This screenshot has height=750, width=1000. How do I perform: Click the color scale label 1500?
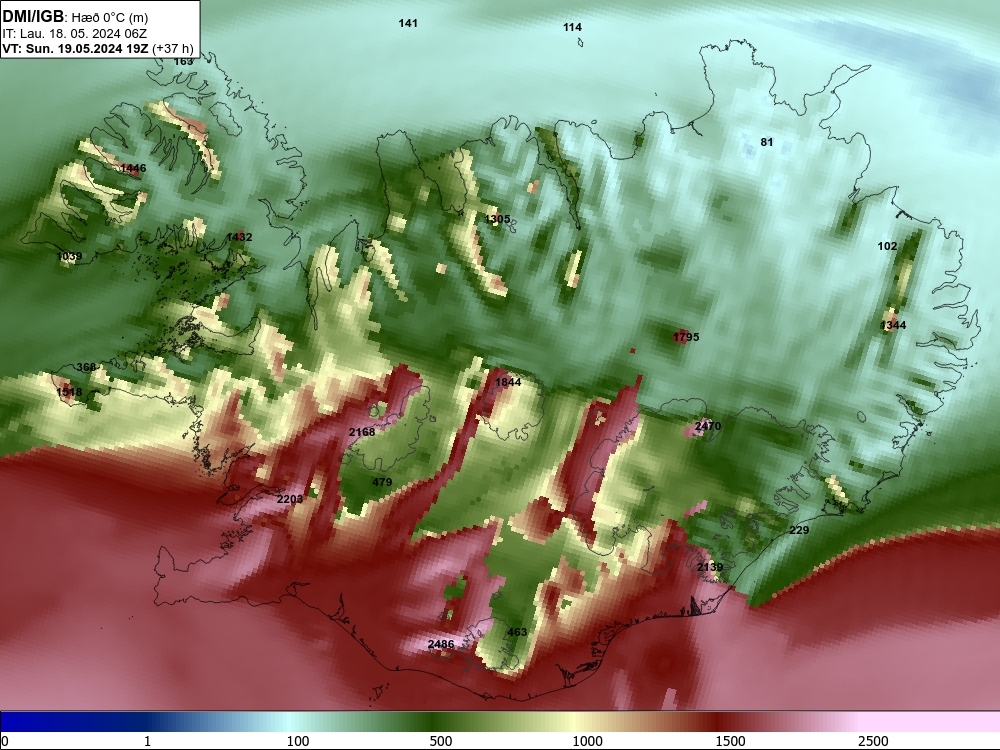click(x=730, y=741)
